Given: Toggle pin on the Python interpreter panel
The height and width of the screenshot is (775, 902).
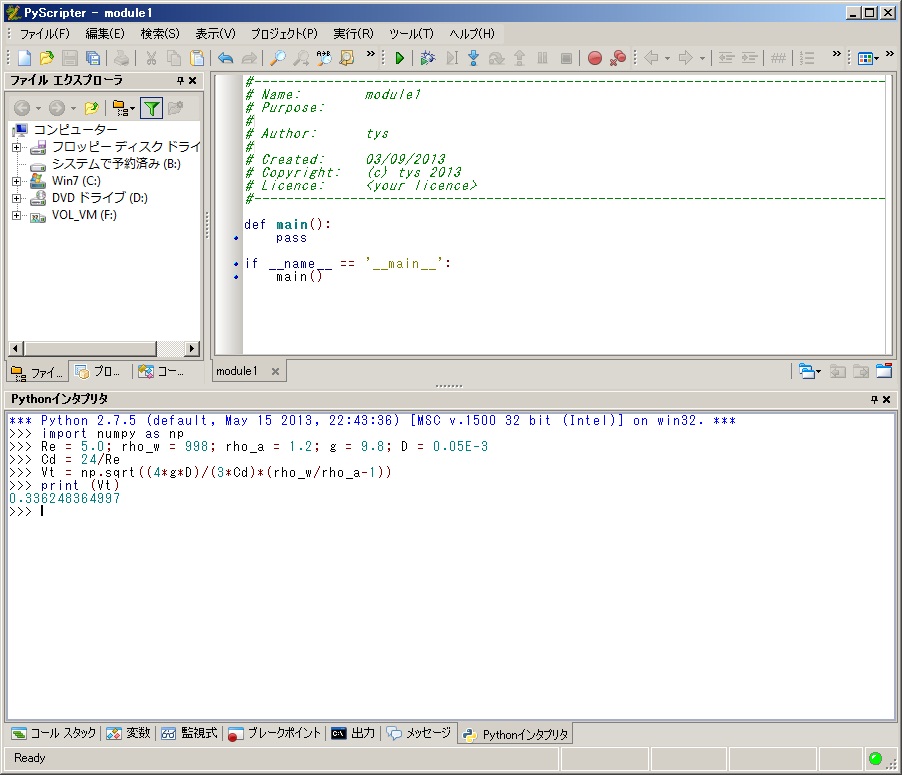Looking at the screenshot, I should click(873, 399).
